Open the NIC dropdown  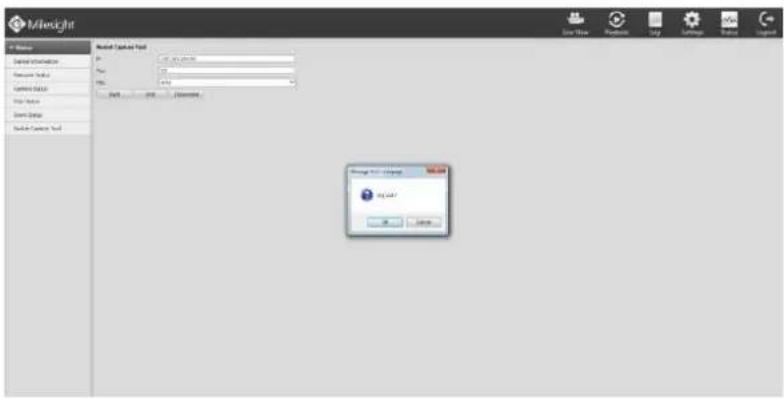click(x=226, y=83)
